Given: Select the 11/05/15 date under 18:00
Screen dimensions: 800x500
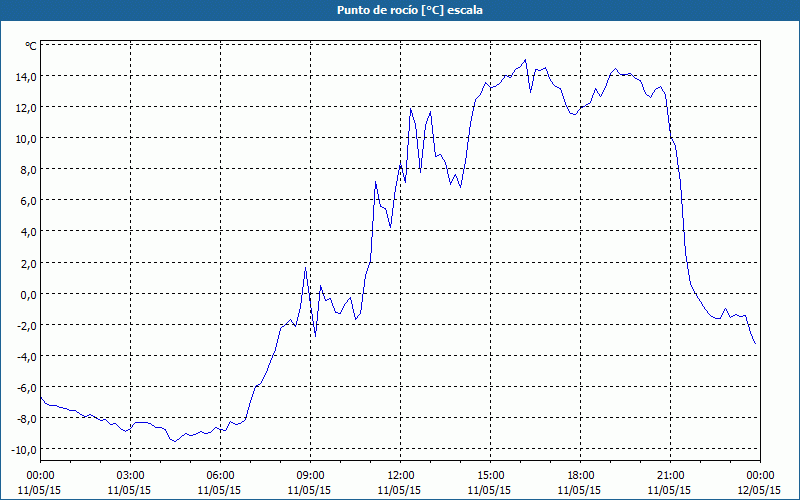Looking at the screenshot, I should pyautogui.click(x=581, y=490).
